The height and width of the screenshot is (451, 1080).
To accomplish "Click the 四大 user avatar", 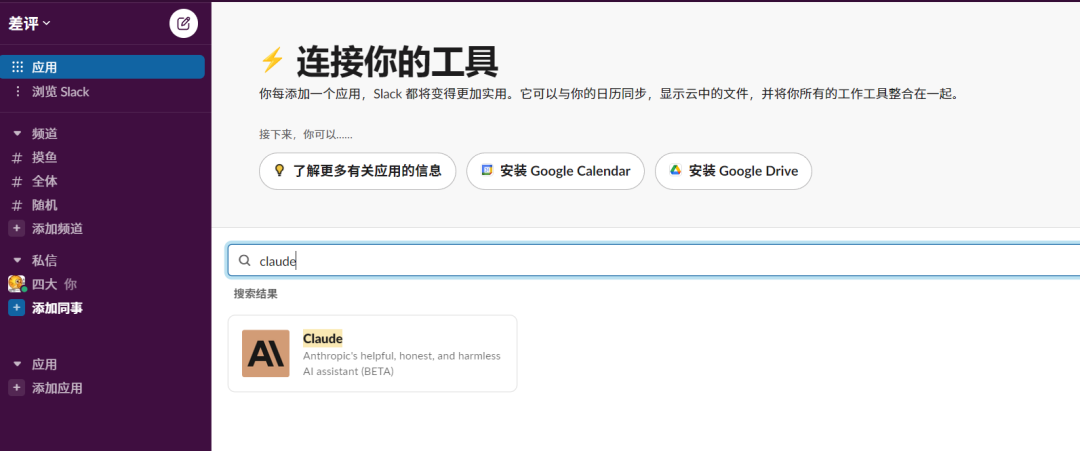I will (17, 284).
